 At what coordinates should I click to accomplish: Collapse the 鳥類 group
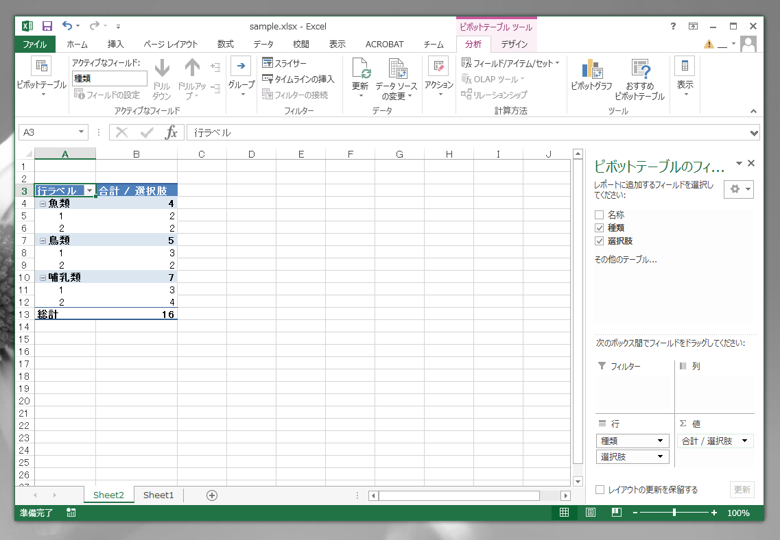tap(43, 241)
